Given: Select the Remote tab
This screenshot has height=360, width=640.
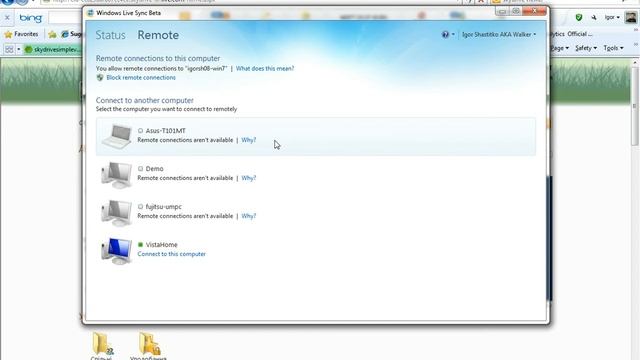Looking at the screenshot, I should coord(158,35).
